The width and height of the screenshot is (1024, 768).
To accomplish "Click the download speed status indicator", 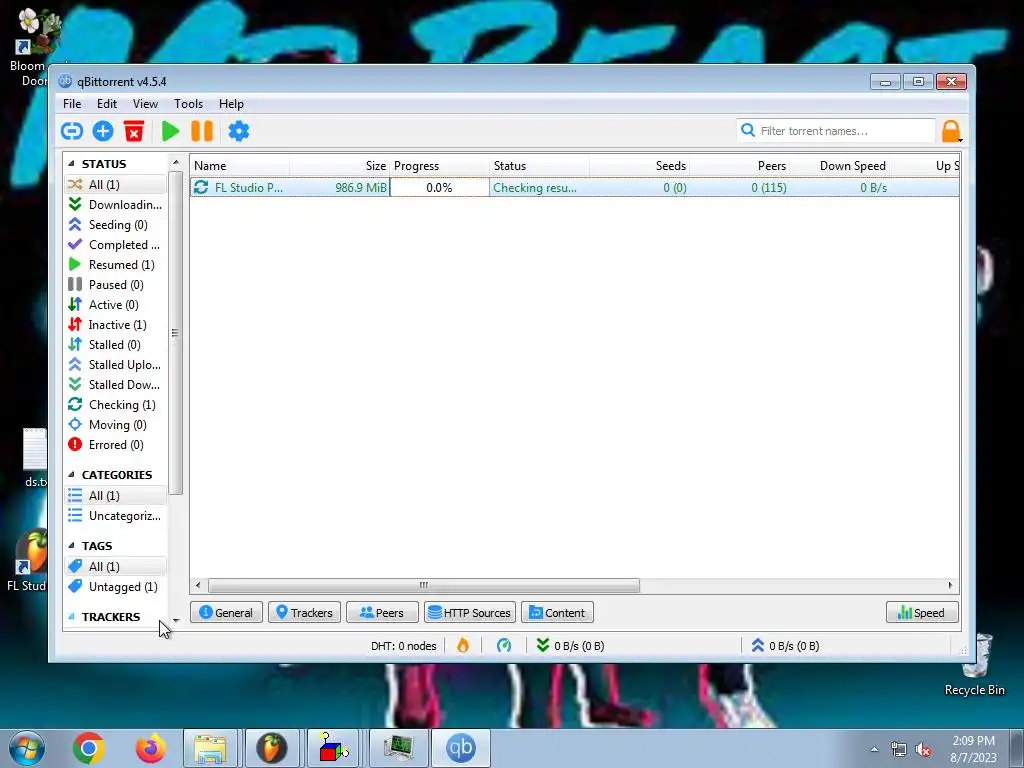I will [x=570, y=646].
